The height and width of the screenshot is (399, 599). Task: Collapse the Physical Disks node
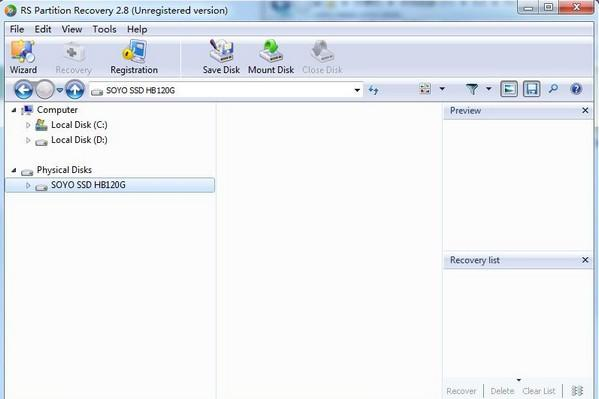click(14, 170)
